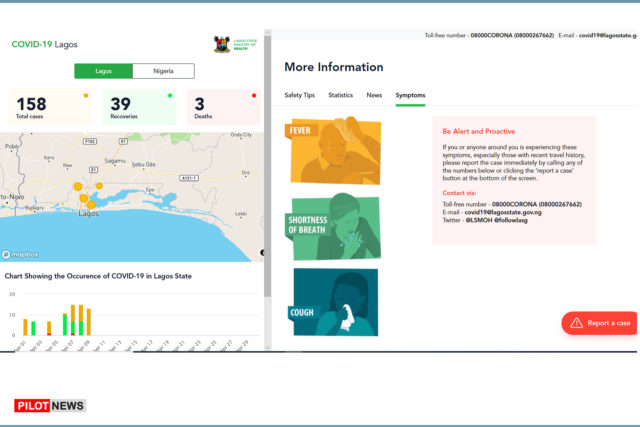Click the red dot on Deaths card

(254, 96)
